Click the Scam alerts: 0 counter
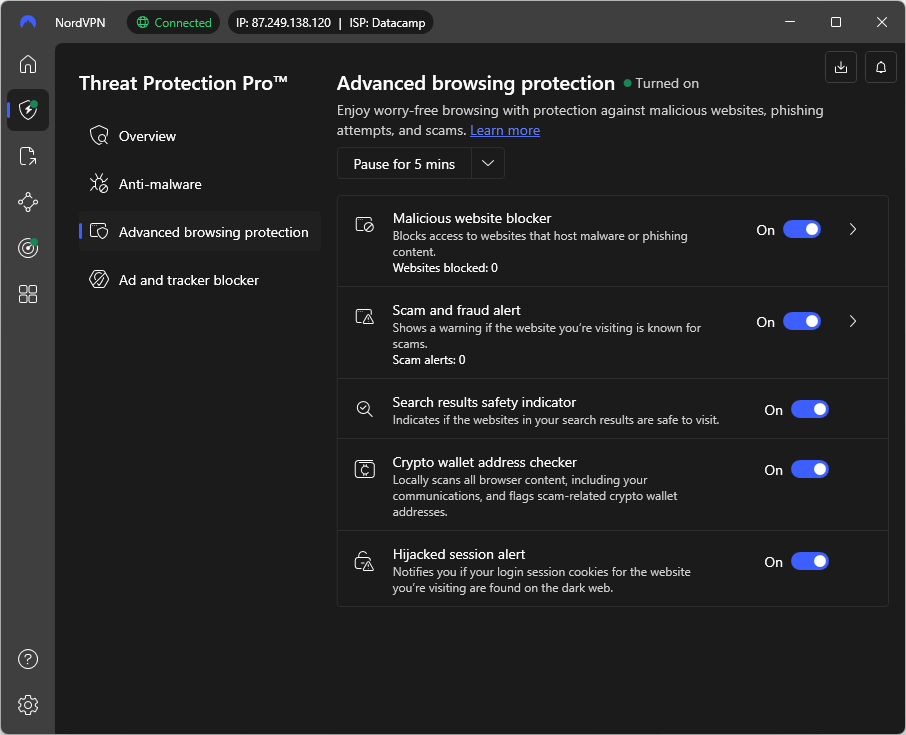906x735 pixels. (x=429, y=360)
